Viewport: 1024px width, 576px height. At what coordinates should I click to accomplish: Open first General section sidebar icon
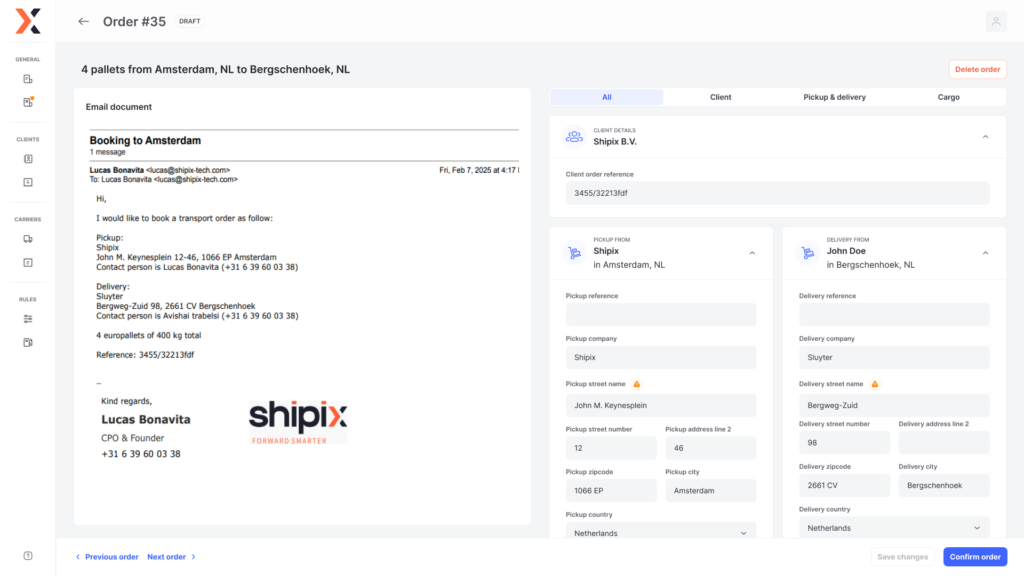pyautogui.click(x=28, y=79)
